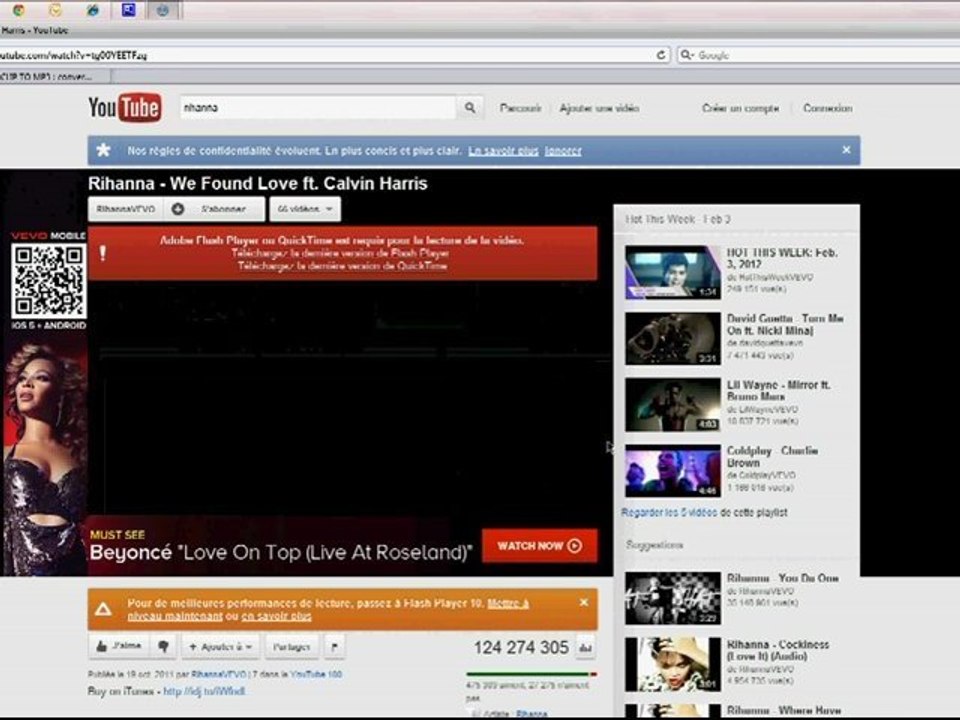Select the CLIP TO MP3 converter tab
The width and height of the screenshot is (960, 720).
click(55, 77)
